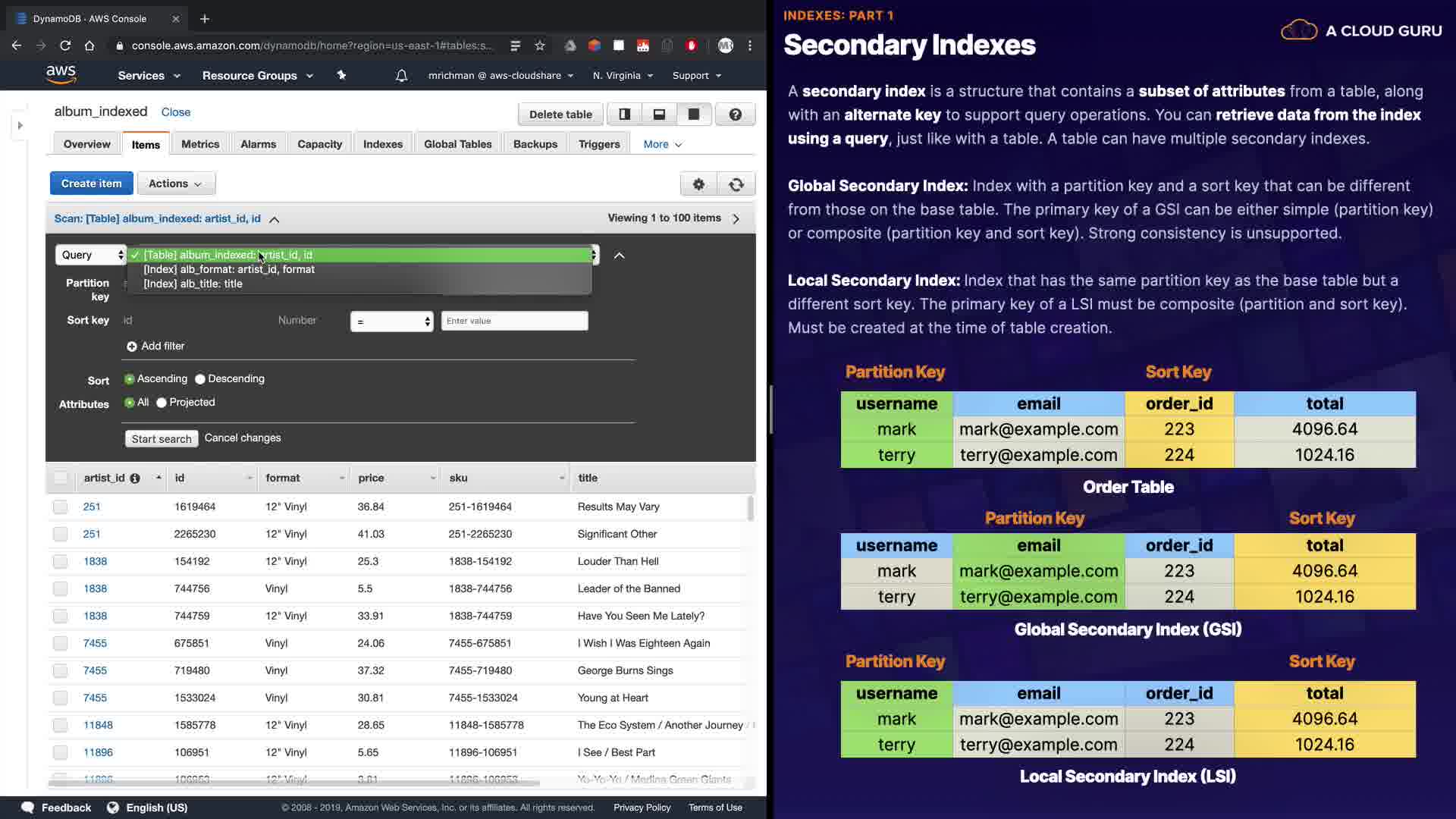Image resolution: width=1456 pixels, height=819 pixels.
Task: Switch to full-screen panel layout icon
Action: click(693, 115)
